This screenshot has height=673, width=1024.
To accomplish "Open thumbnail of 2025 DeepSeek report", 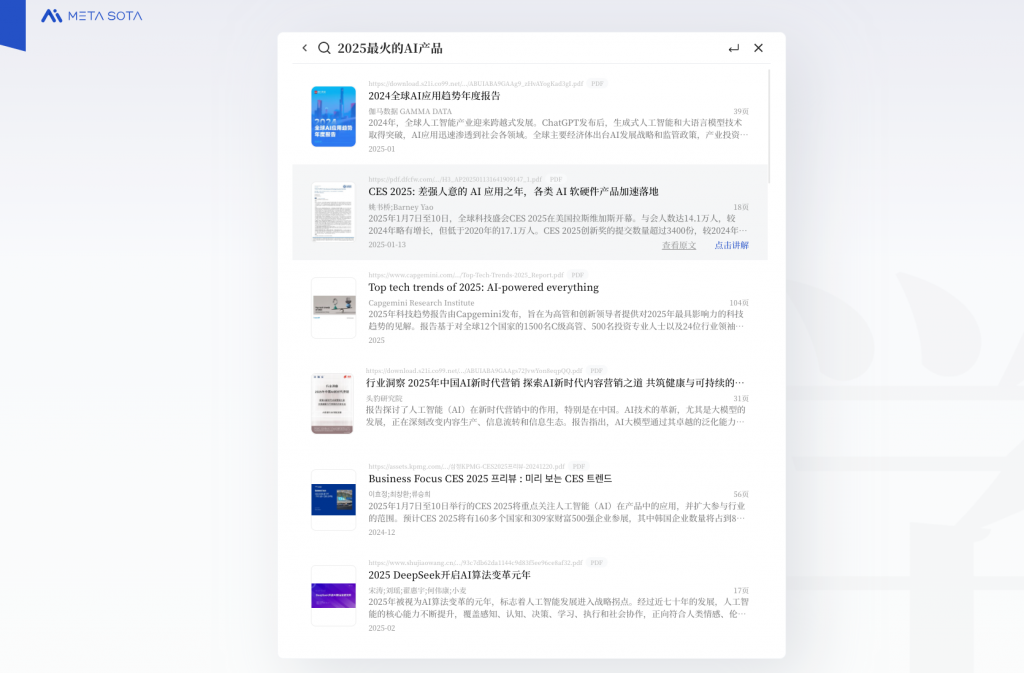I will [x=334, y=595].
